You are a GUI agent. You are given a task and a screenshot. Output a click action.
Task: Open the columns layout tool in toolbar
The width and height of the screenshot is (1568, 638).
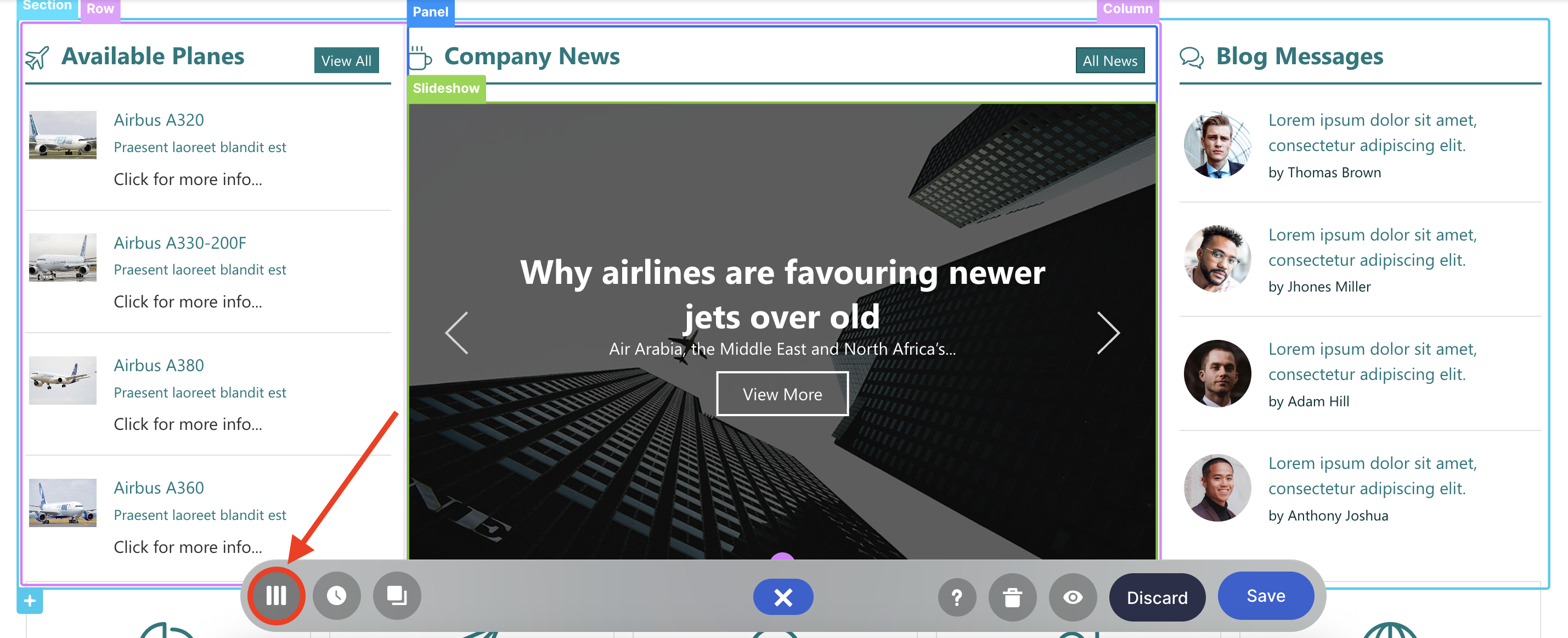(276, 595)
